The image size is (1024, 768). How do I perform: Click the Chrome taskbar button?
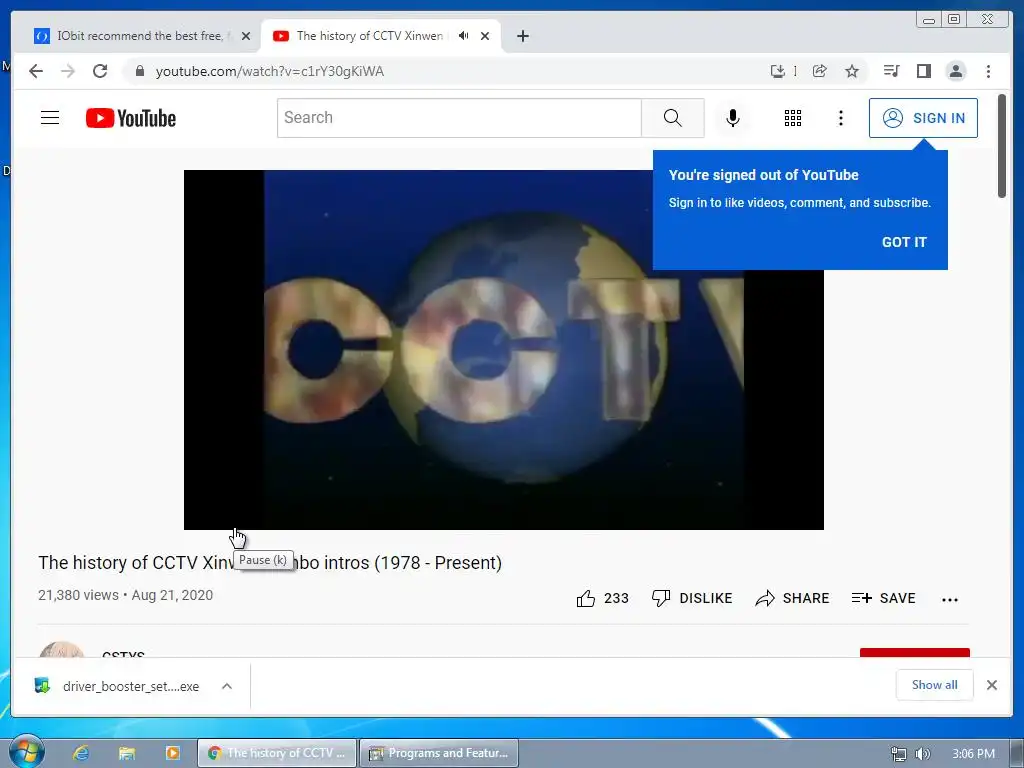[277, 753]
